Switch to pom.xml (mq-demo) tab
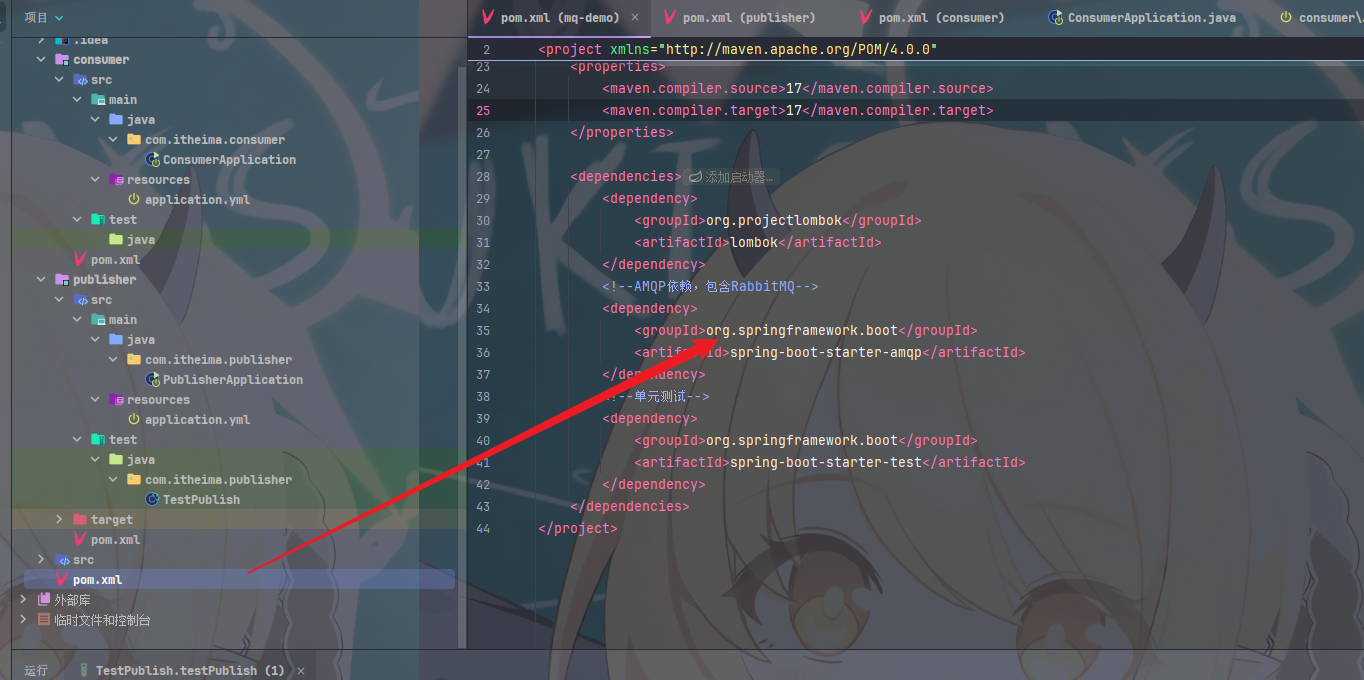Screen dimensions: 1364x680 (x=560, y=18)
